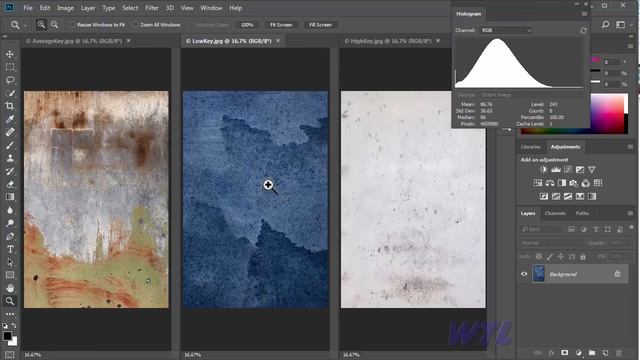The image size is (640, 360).
Task: Add a Curves adjustment
Action: [x=568, y=169]
